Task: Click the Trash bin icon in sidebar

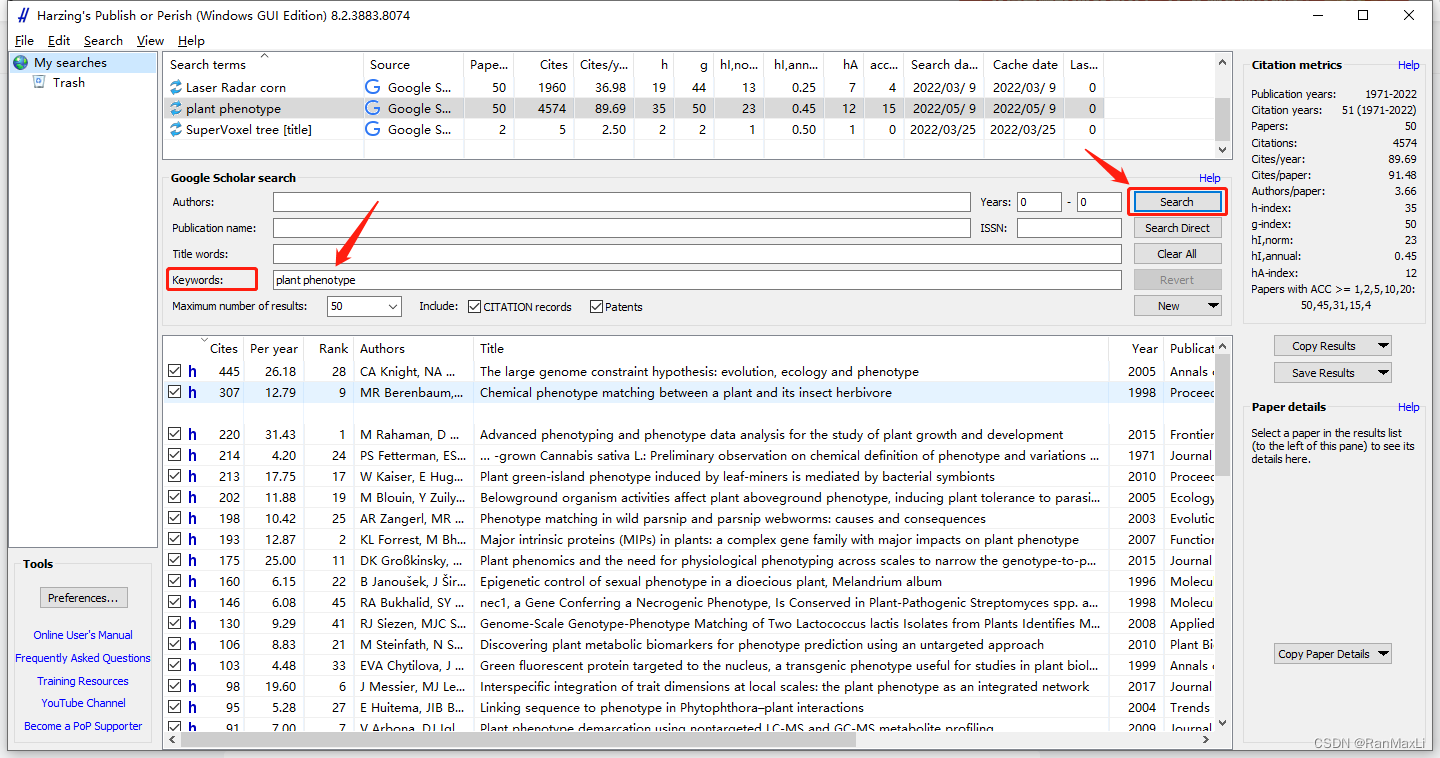Action: 39,82
